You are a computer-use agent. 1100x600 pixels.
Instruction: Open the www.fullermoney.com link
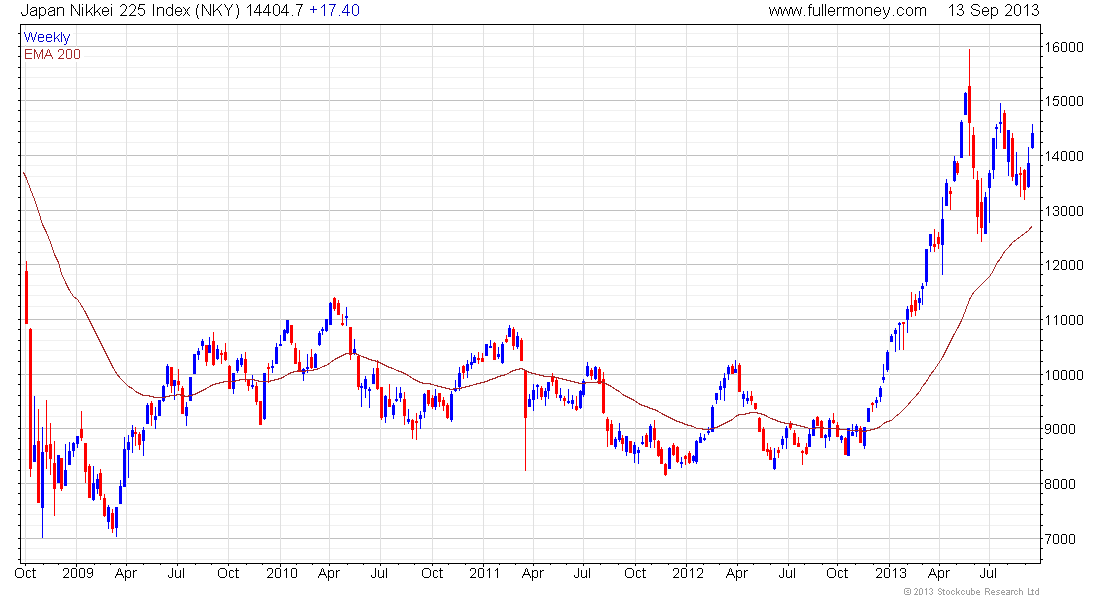(847, 11)
